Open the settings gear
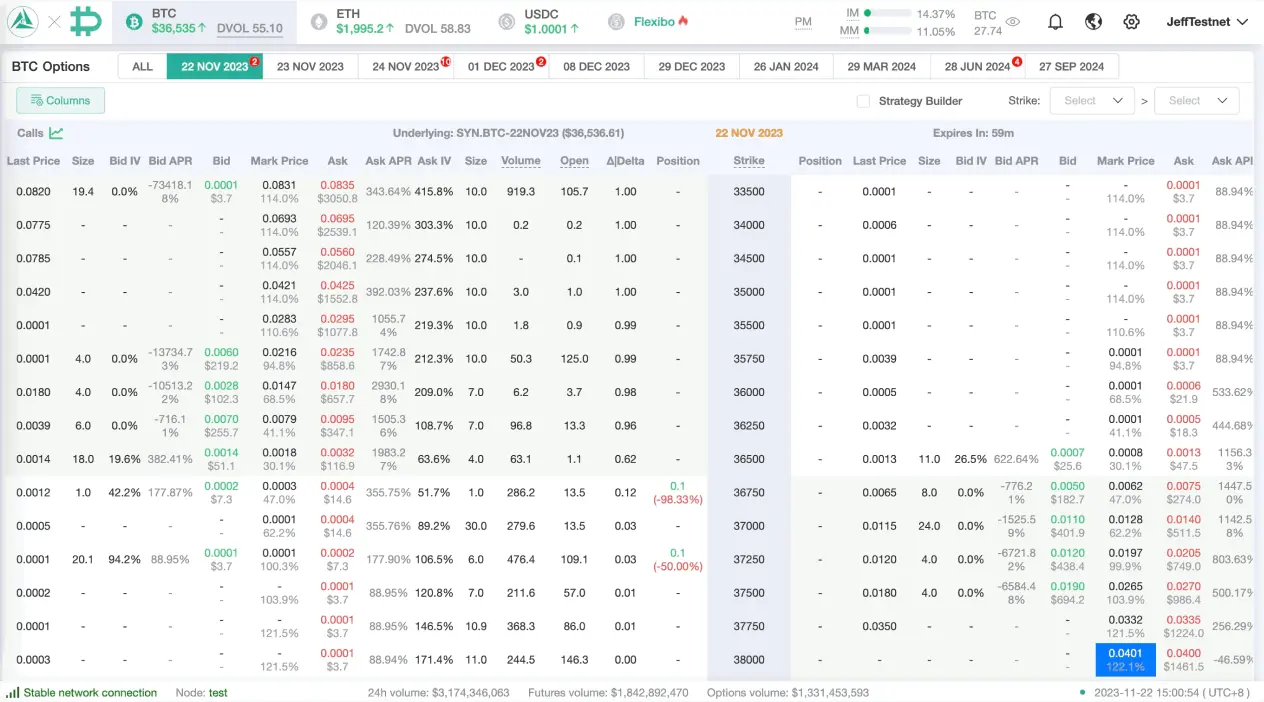This screenshot has width=1264, height=702. click(1130, 20)
